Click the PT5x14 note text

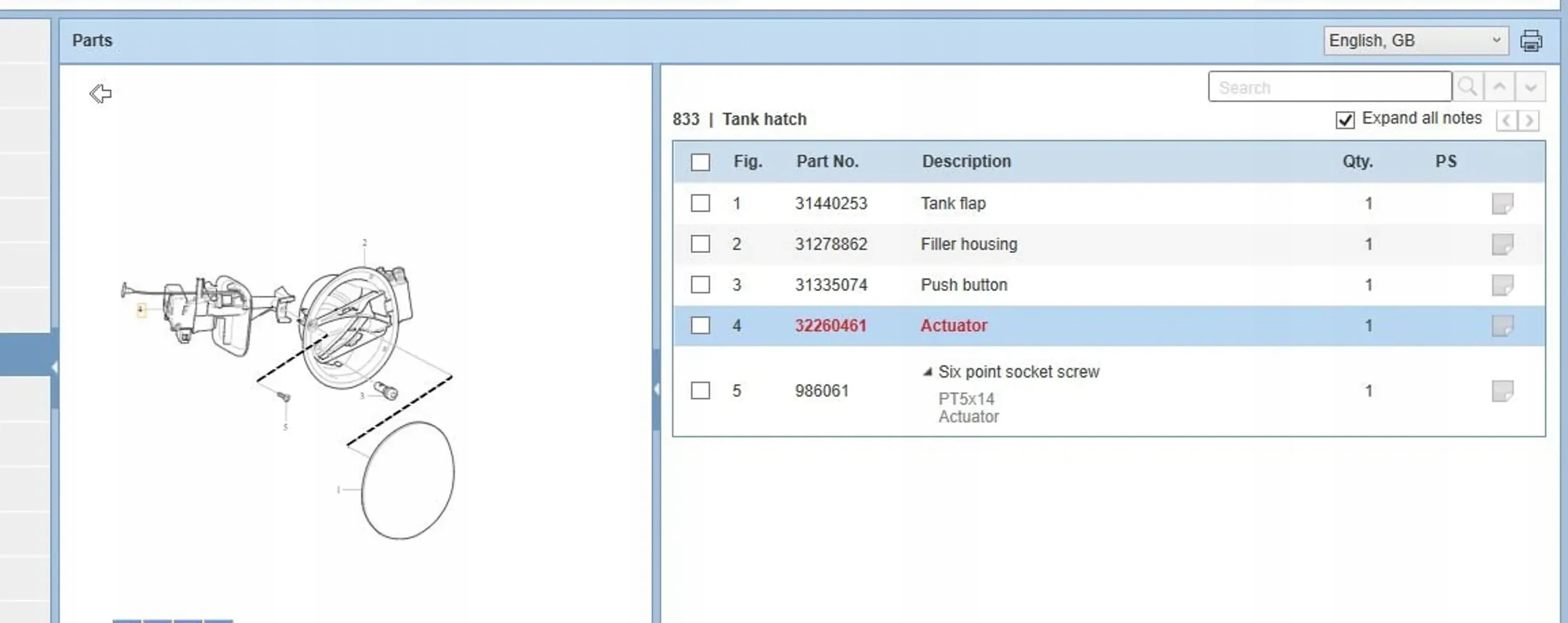(x=966, y=399)
